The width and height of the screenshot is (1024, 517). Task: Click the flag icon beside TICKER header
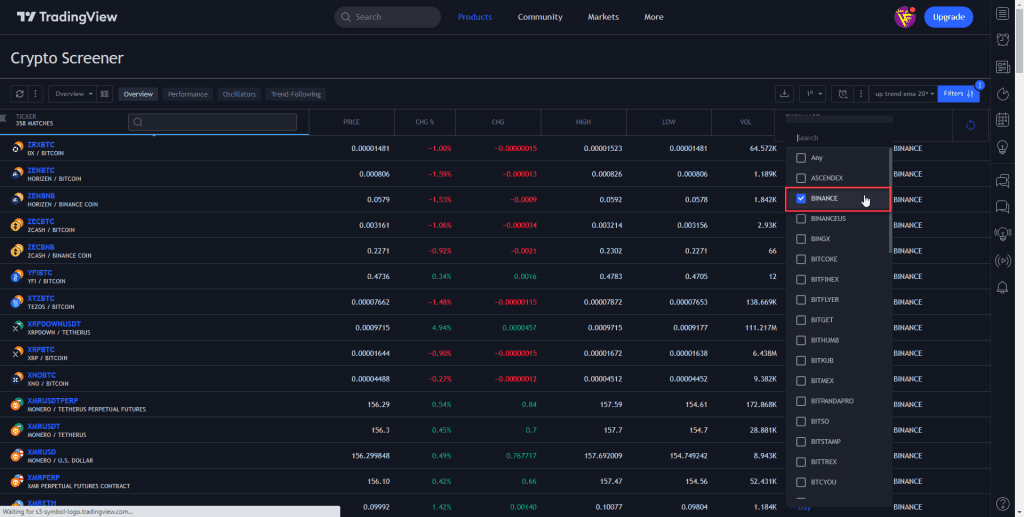pyautogui.click(x=3, y=118)
